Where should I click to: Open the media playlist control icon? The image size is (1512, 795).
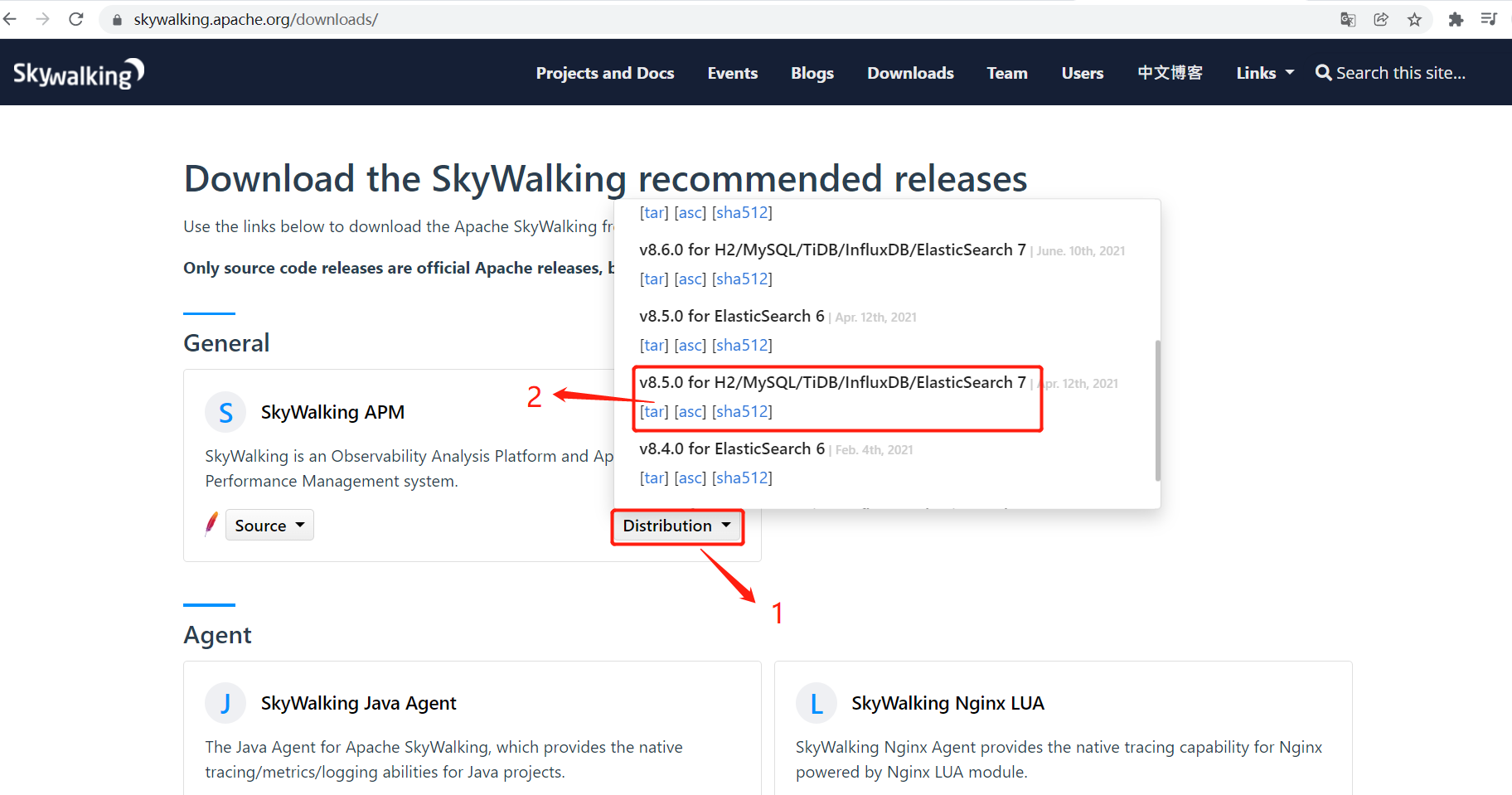(1489, 19)
